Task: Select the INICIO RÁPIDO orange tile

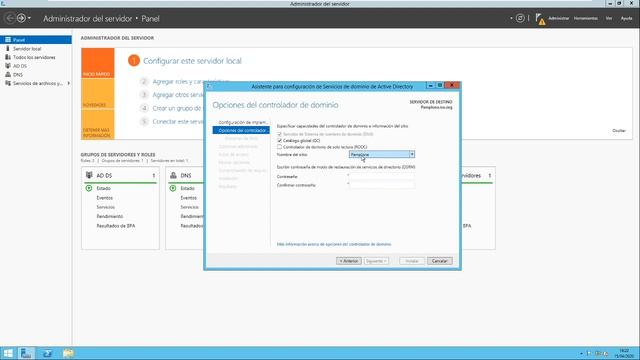Action: (98, 63)
